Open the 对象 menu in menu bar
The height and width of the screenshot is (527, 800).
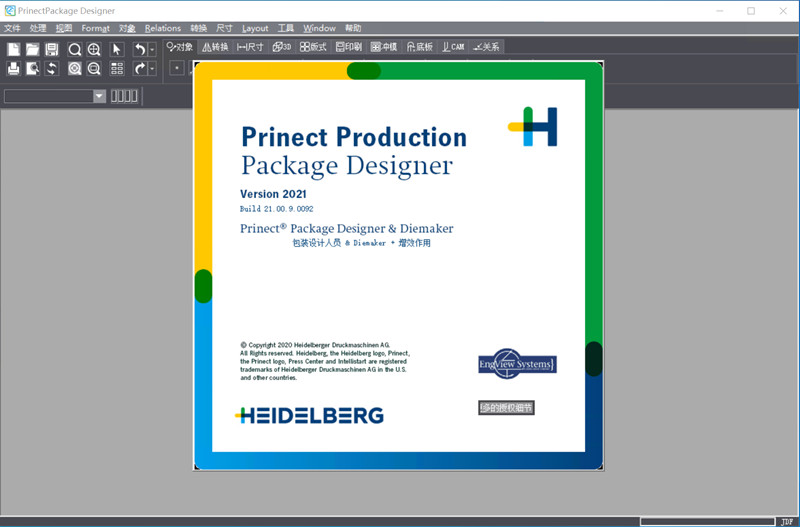tap(127, 28)
